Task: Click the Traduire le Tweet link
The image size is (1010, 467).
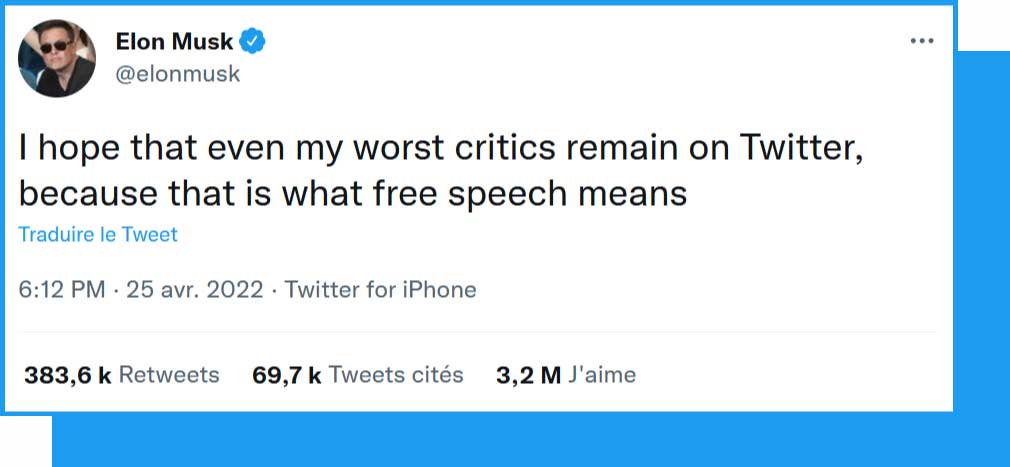Action: pos(98,235)
